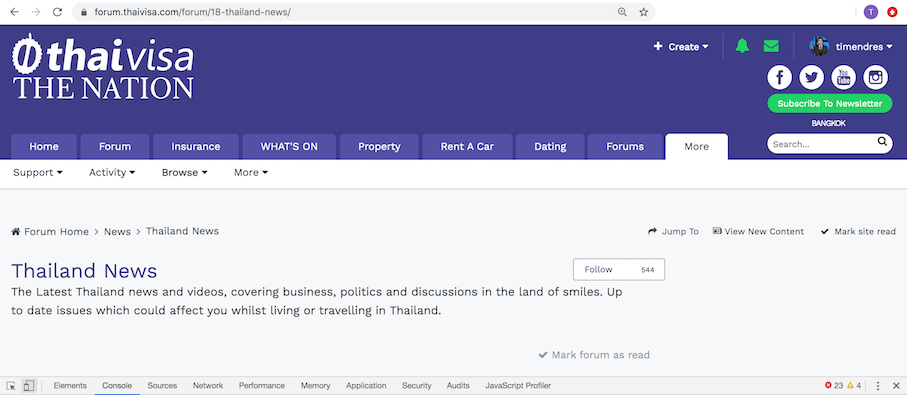Switch to DevTools Network tab

coord(208,386)
